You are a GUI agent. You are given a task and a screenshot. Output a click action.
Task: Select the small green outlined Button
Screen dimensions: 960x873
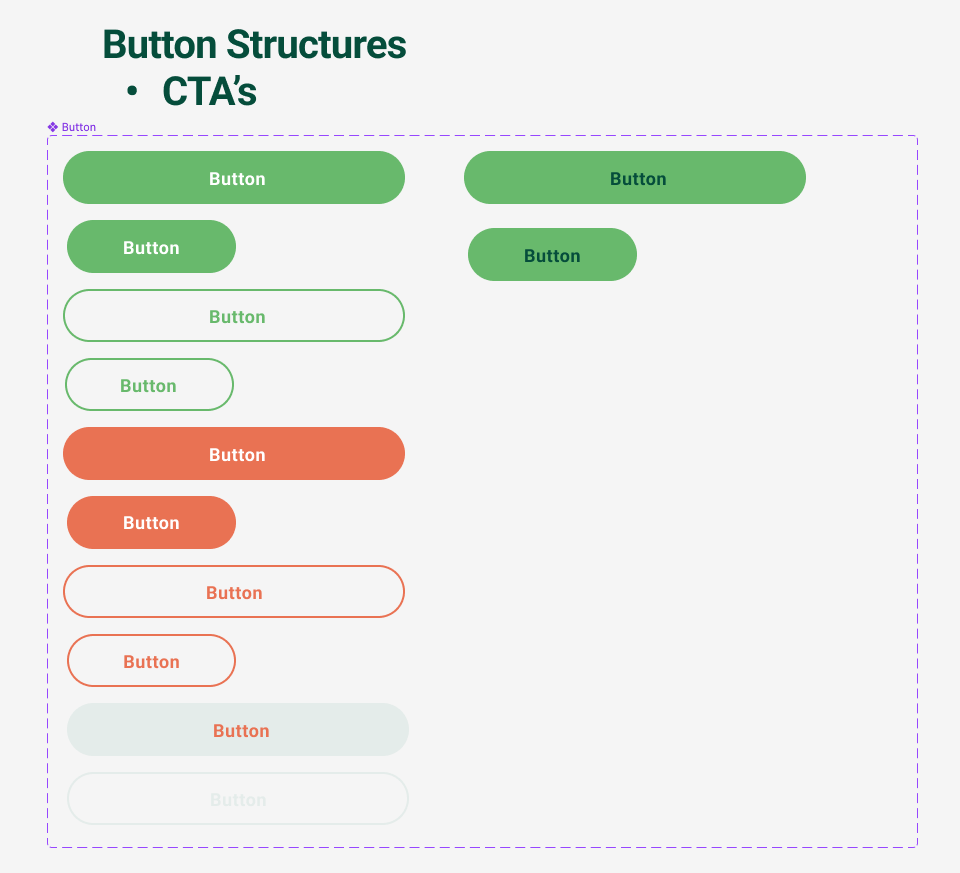pos(149,384)
